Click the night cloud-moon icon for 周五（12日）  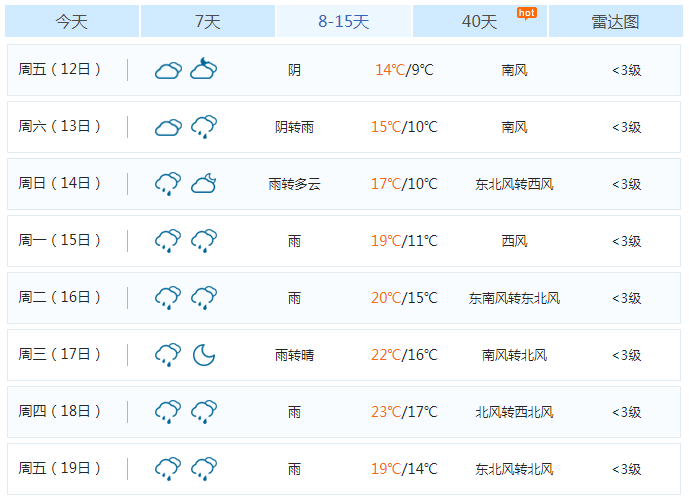point(204,69)
